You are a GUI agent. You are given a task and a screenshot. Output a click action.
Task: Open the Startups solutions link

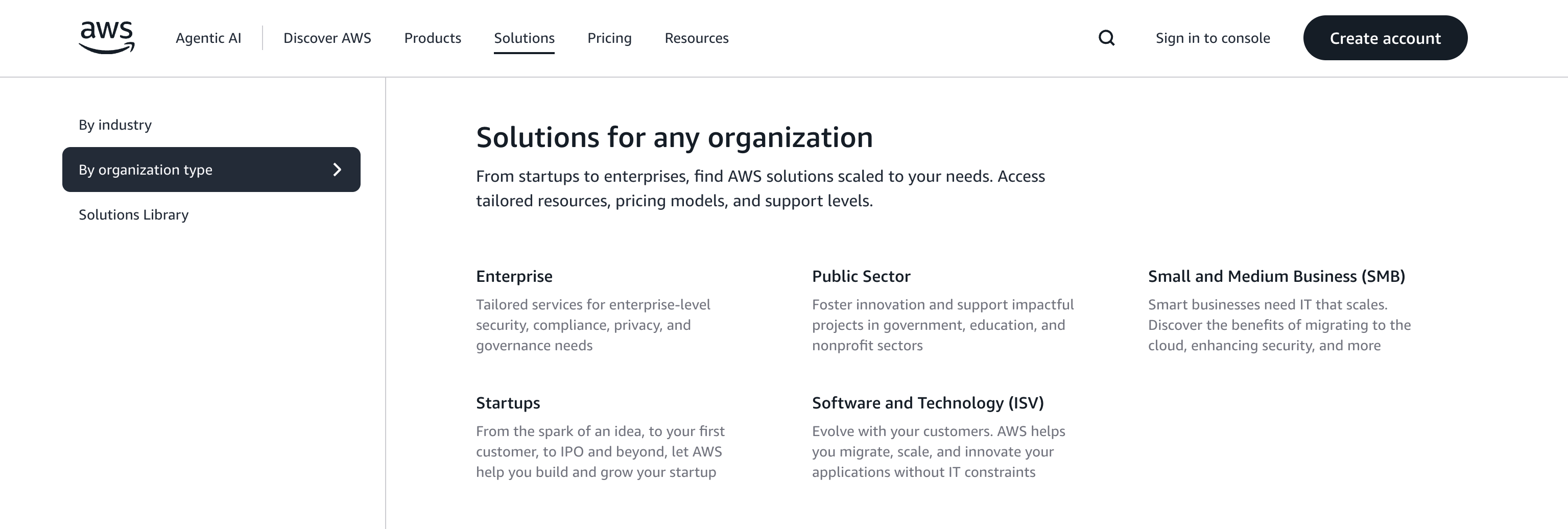(508, 402)
